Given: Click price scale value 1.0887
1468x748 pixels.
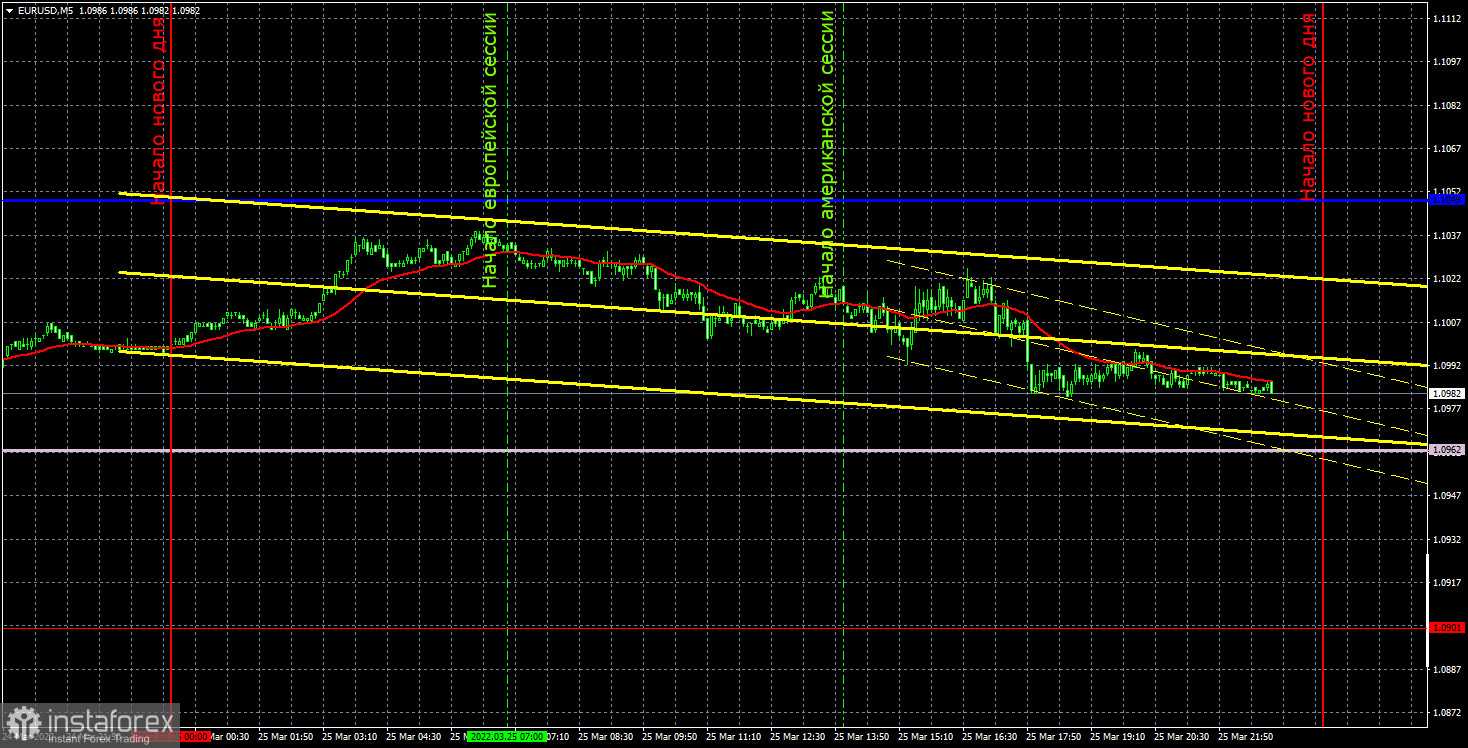Looking at the screenshot, I should [x=1447, y=668].
